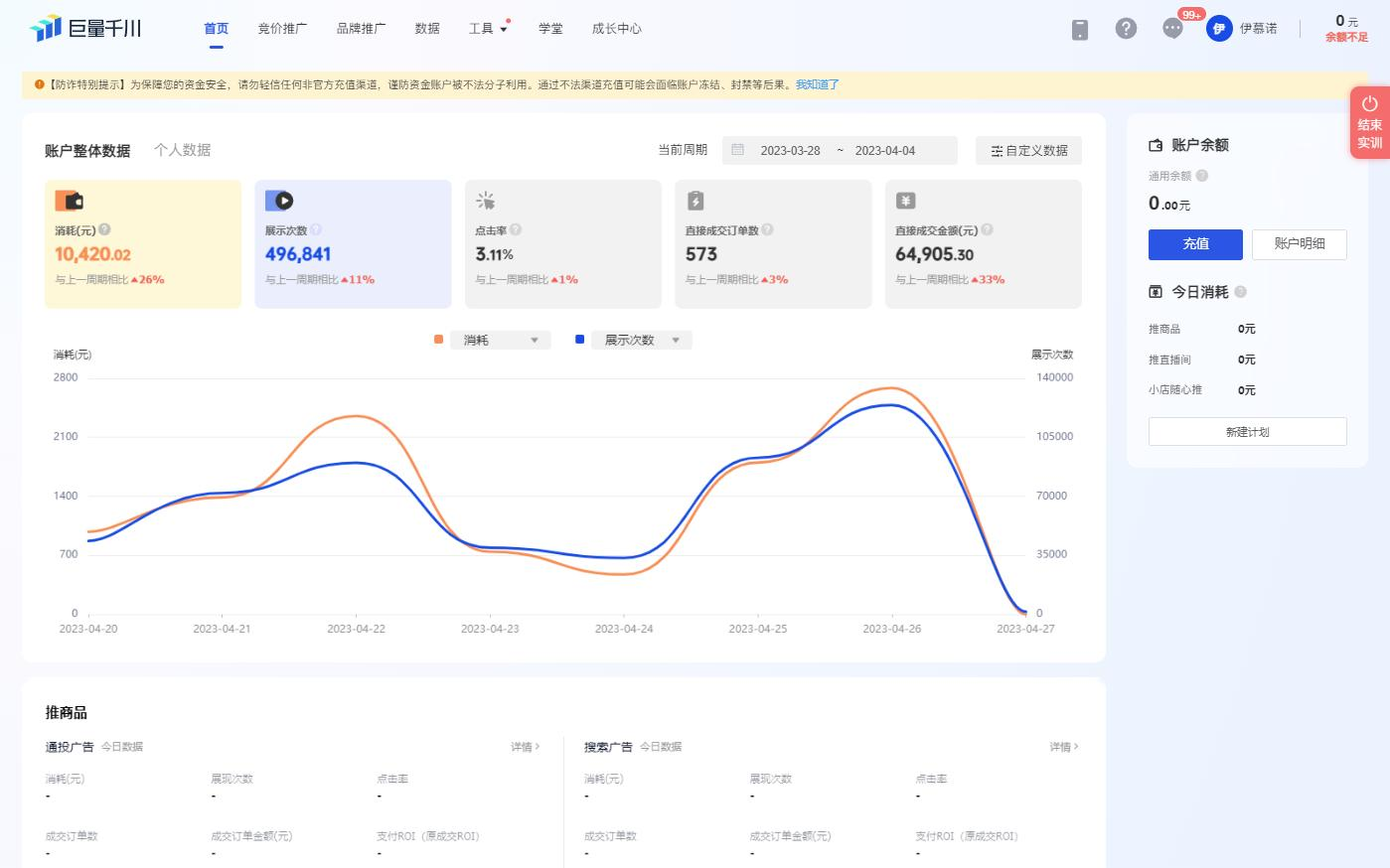Click the 巨量千川 logo
Screen dimensions: 1390x868
(86, 29)
